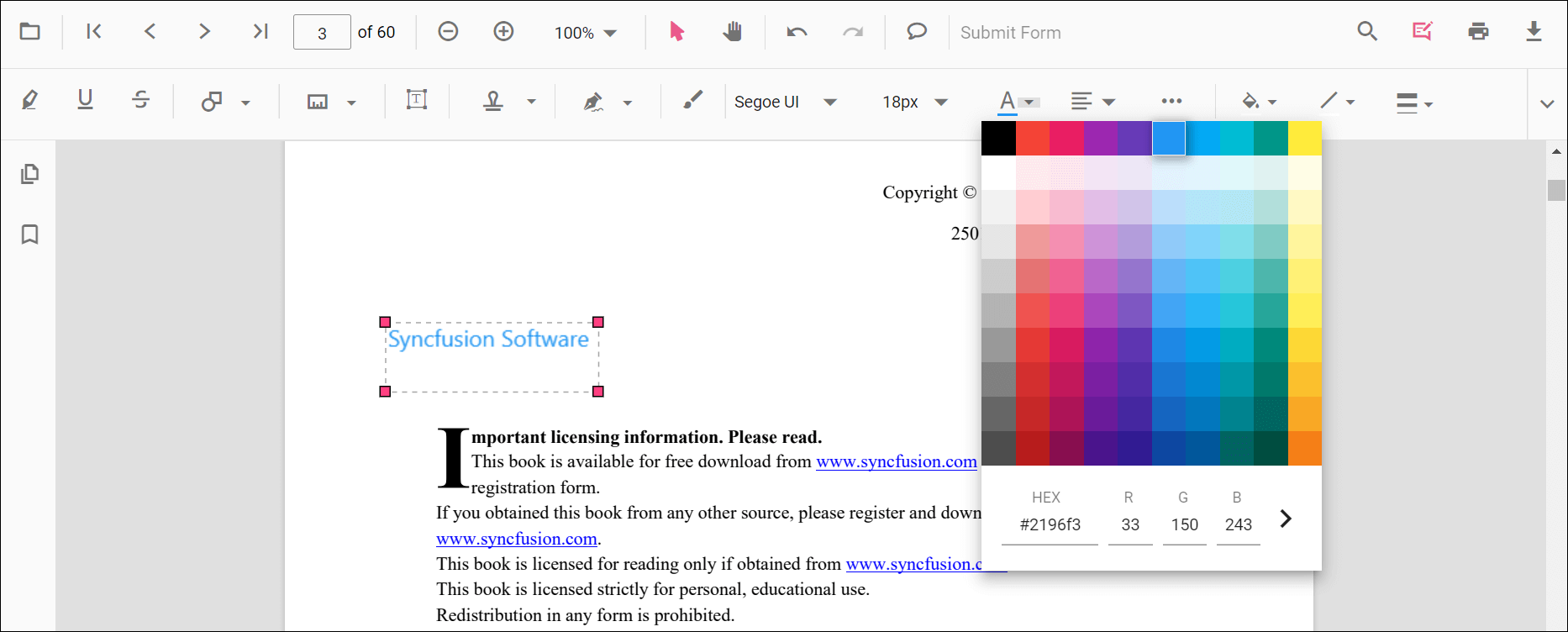Open the first www.syncfusion.com download link
The width and height of the screenshot is (1568, 632).
point(897,461)
